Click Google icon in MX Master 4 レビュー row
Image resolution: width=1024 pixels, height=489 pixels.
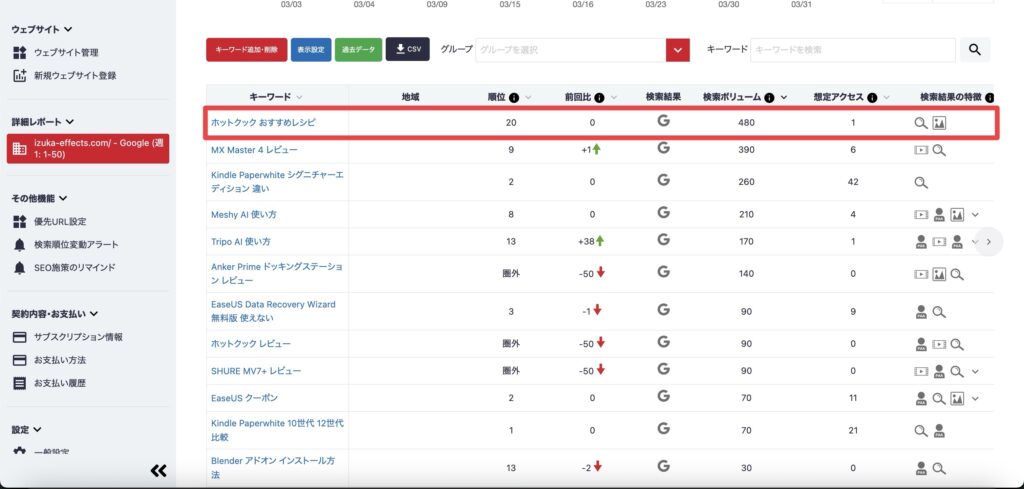pos(663,150)
